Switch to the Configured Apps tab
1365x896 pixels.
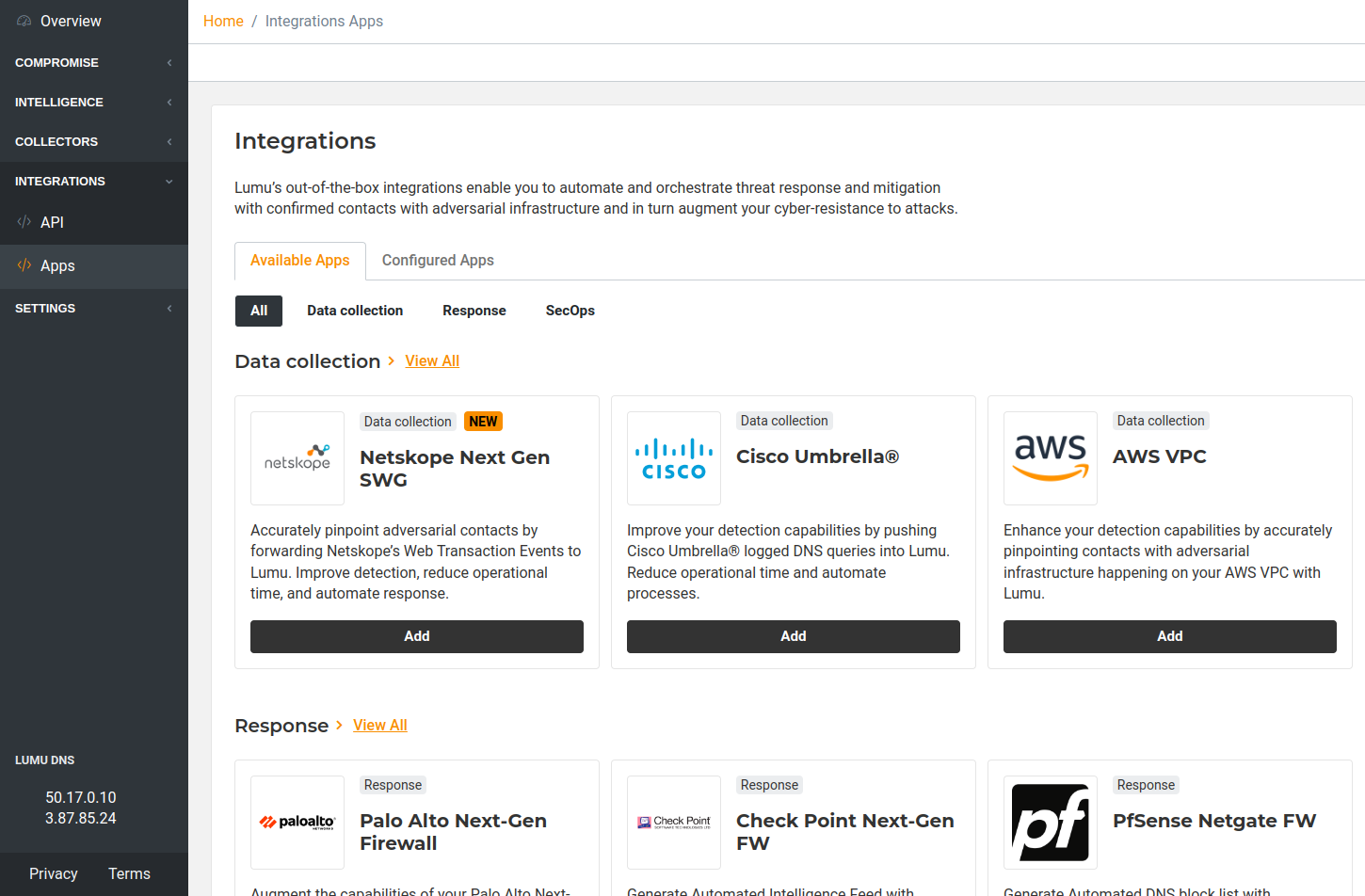point(438,261)
